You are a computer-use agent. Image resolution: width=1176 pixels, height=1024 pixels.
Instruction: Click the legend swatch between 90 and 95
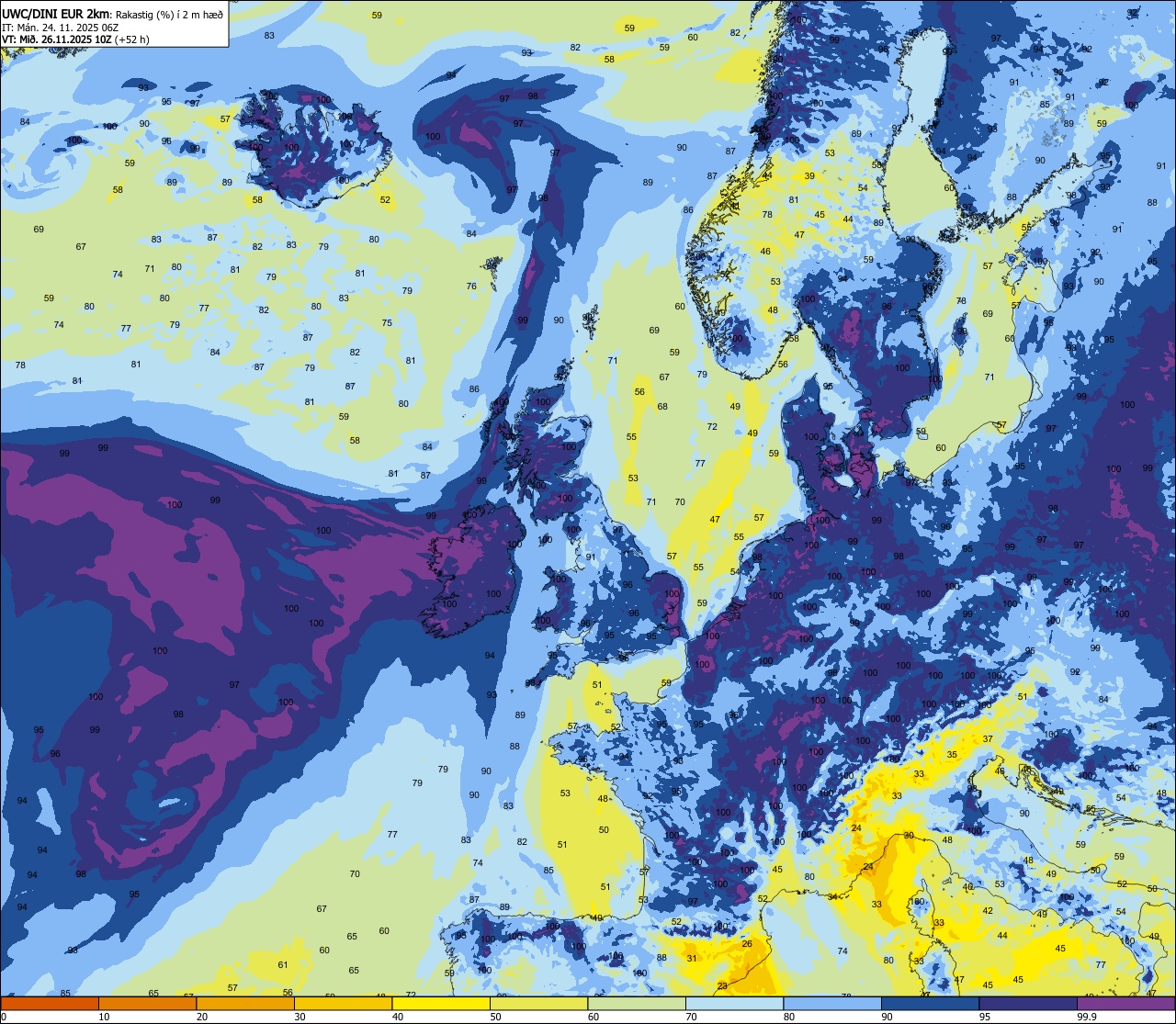coord(931,1003)
